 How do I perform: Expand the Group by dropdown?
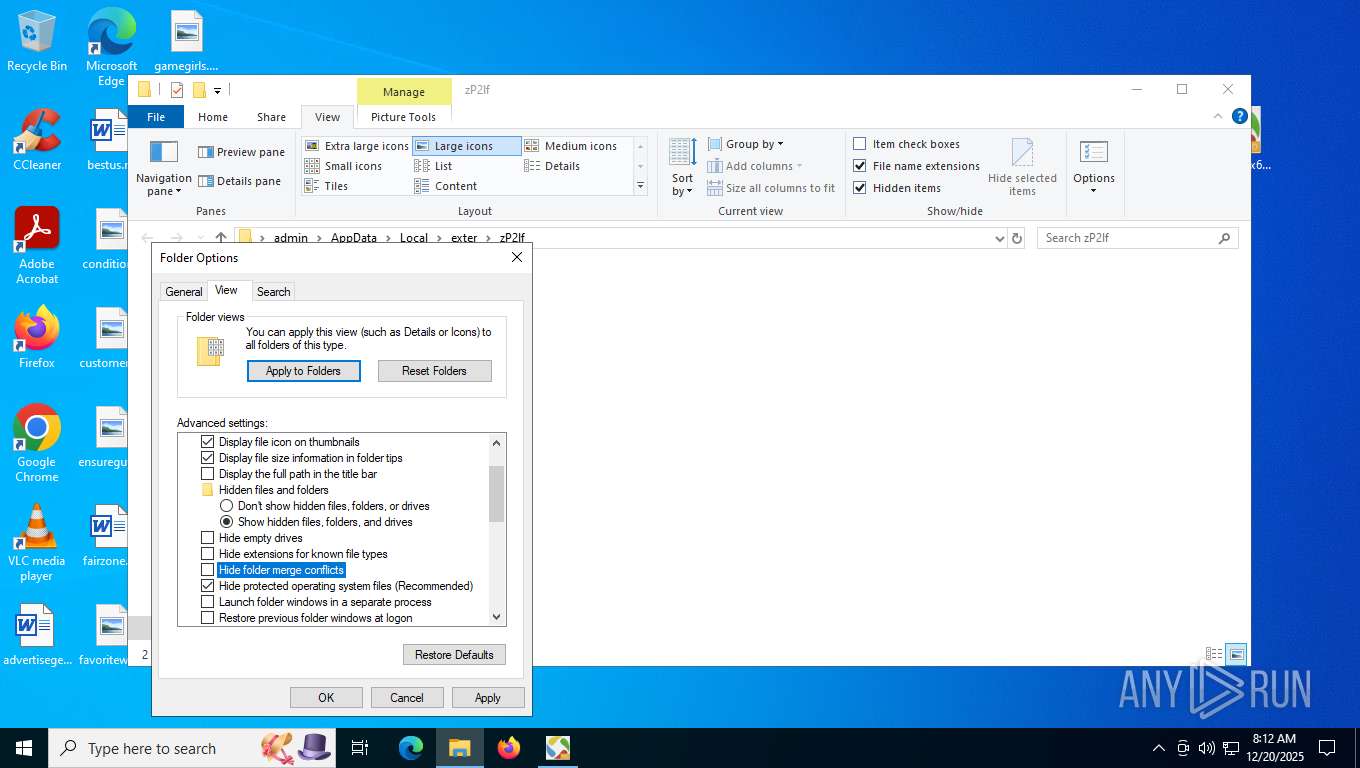(x=745, y=144)
